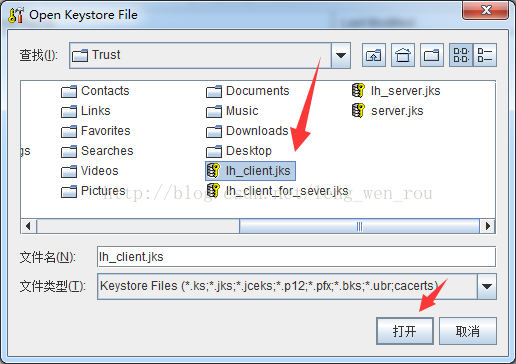The width and height of the screenshot is (516, 364).
Task: Go up one folder level
Action: [x=374, y=55]
